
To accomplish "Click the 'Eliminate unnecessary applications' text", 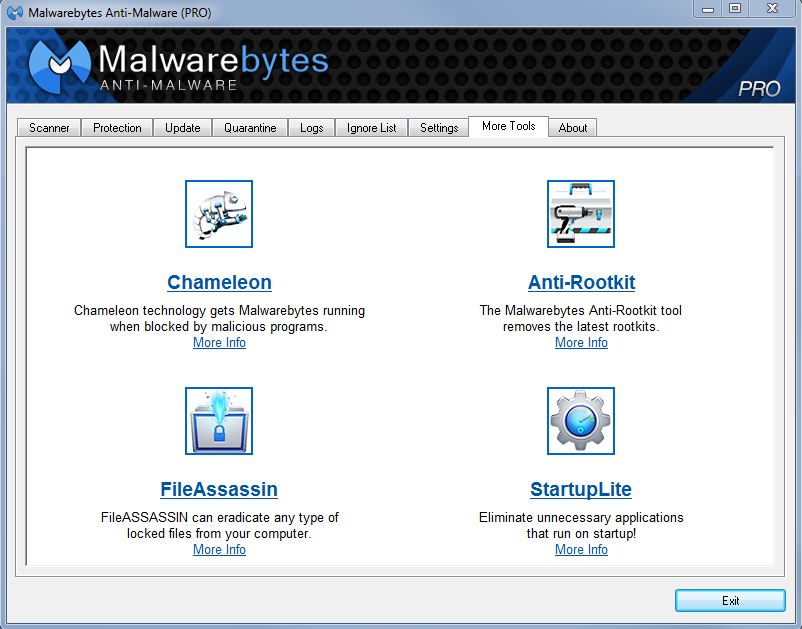I will pyautogui.click(x=581, y=518).
